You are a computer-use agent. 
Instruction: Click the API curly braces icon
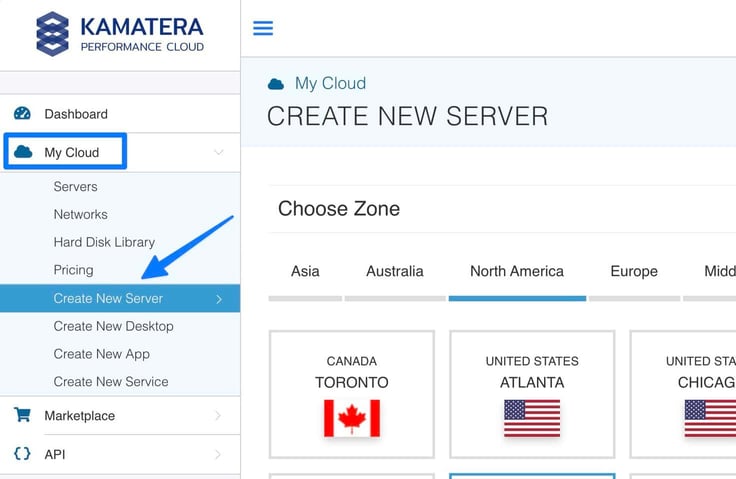[22, 454]
